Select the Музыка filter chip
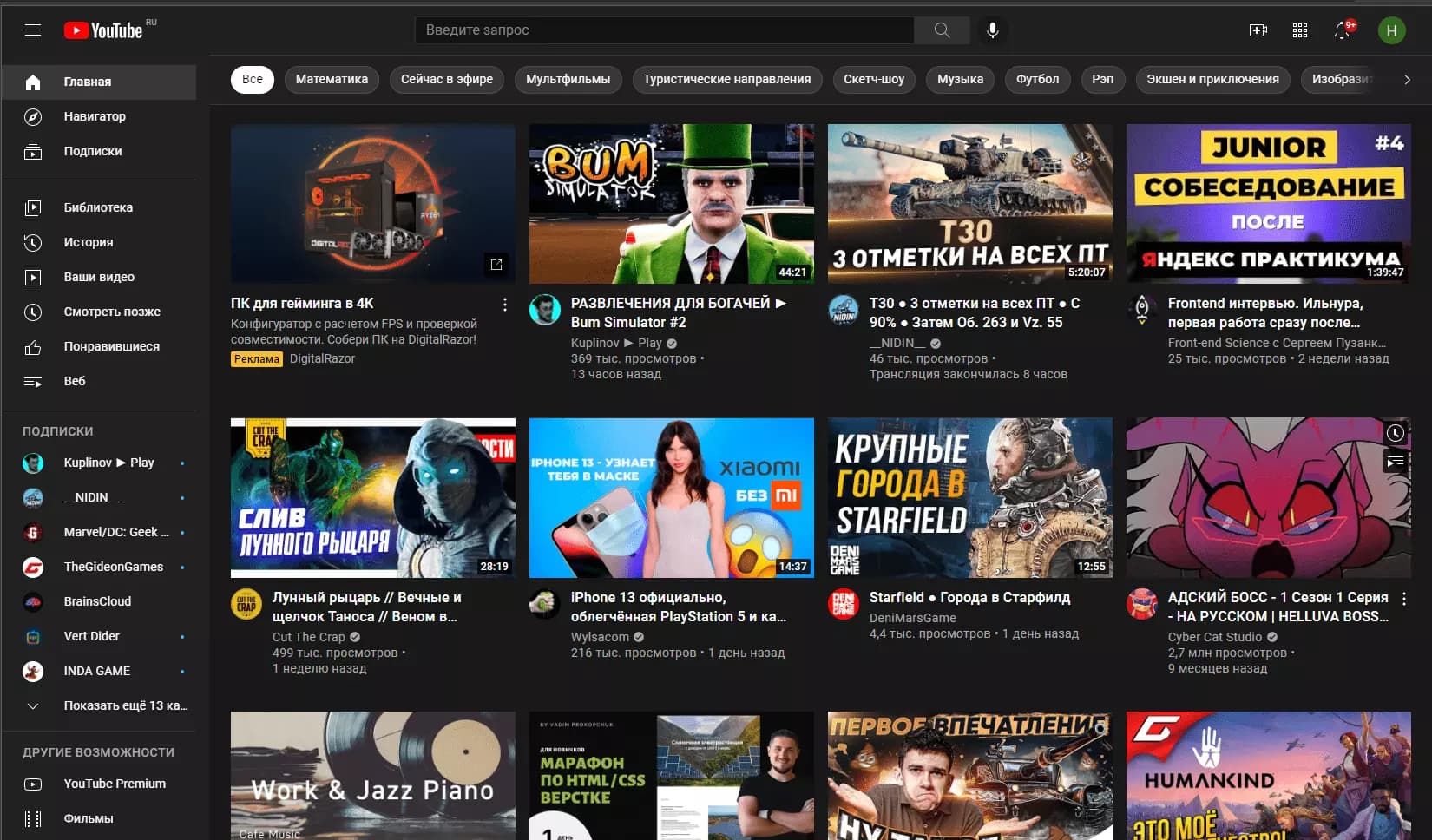Screen dimensions: 1432x840 pos(961,80)
